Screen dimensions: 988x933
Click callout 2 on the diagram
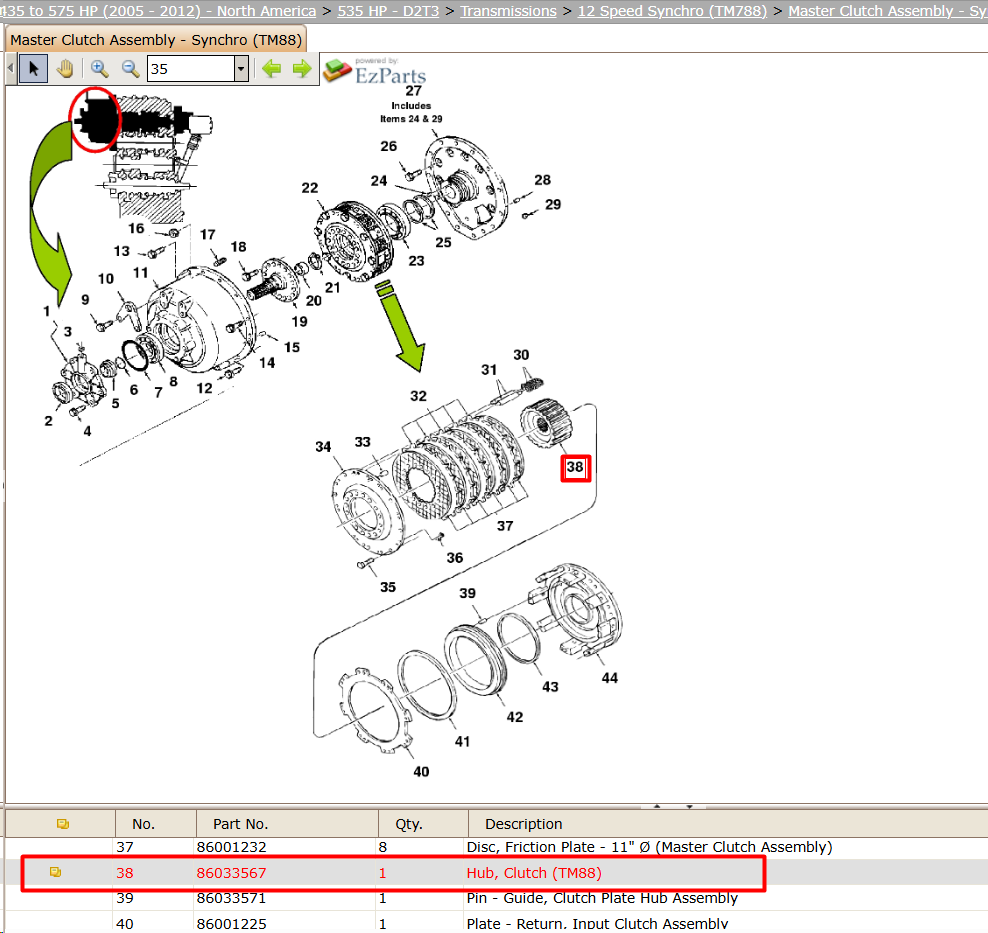[x=49, y=421]
